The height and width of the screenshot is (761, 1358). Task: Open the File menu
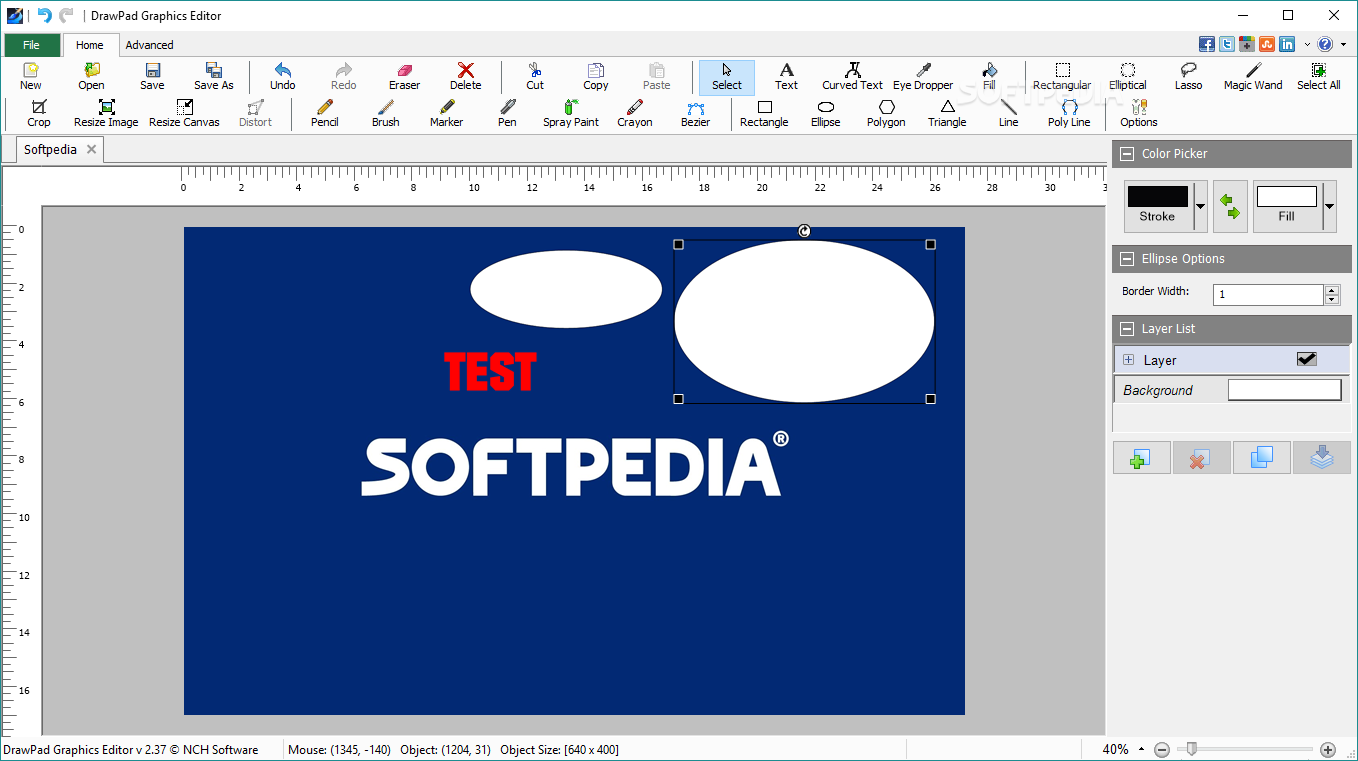[x=31, y=45]
